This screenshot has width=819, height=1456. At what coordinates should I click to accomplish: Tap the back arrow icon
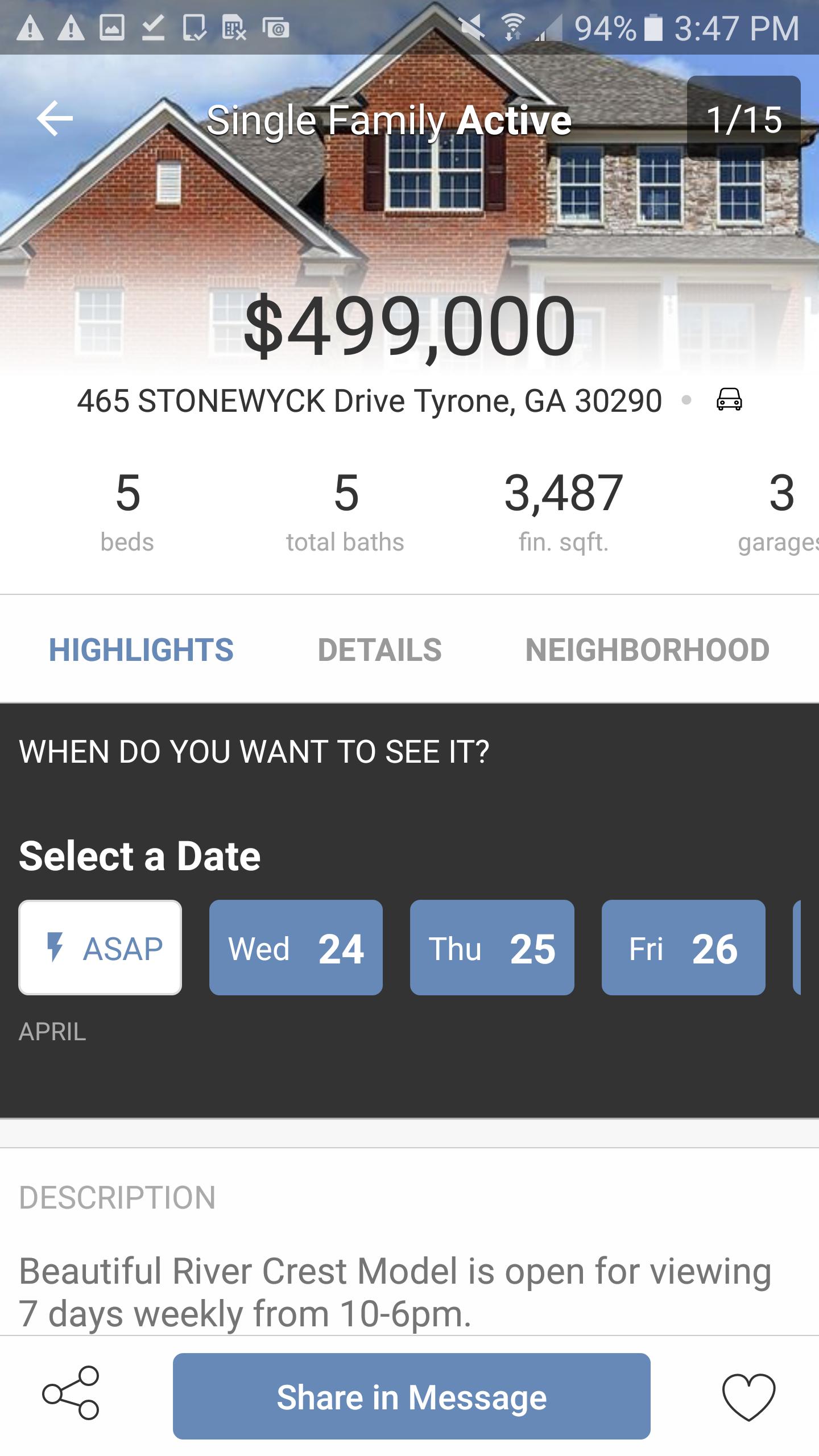[x=55, y=118]
